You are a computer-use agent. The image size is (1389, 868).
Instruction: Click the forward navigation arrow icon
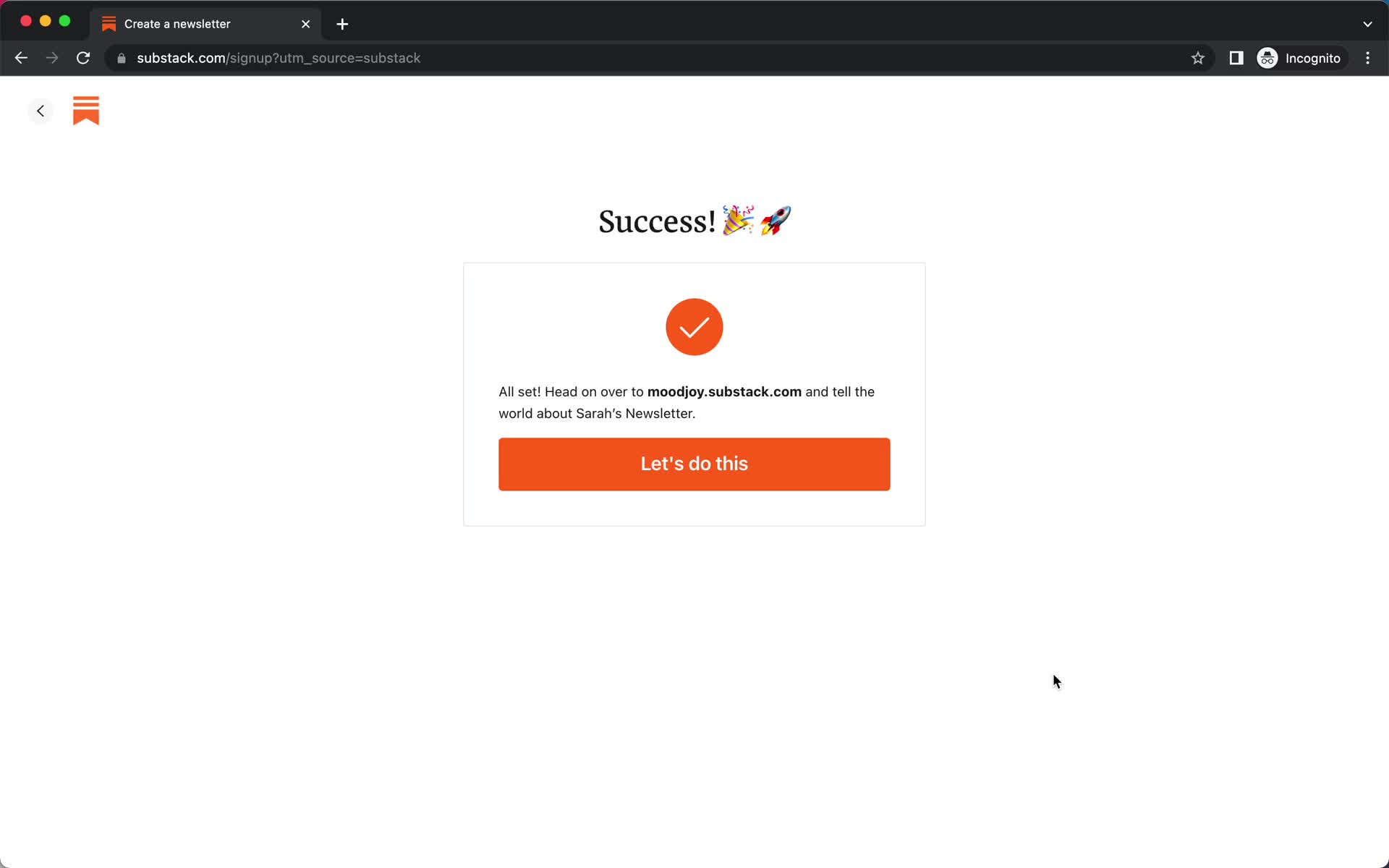pyautogui.click(x=51, y=58)
